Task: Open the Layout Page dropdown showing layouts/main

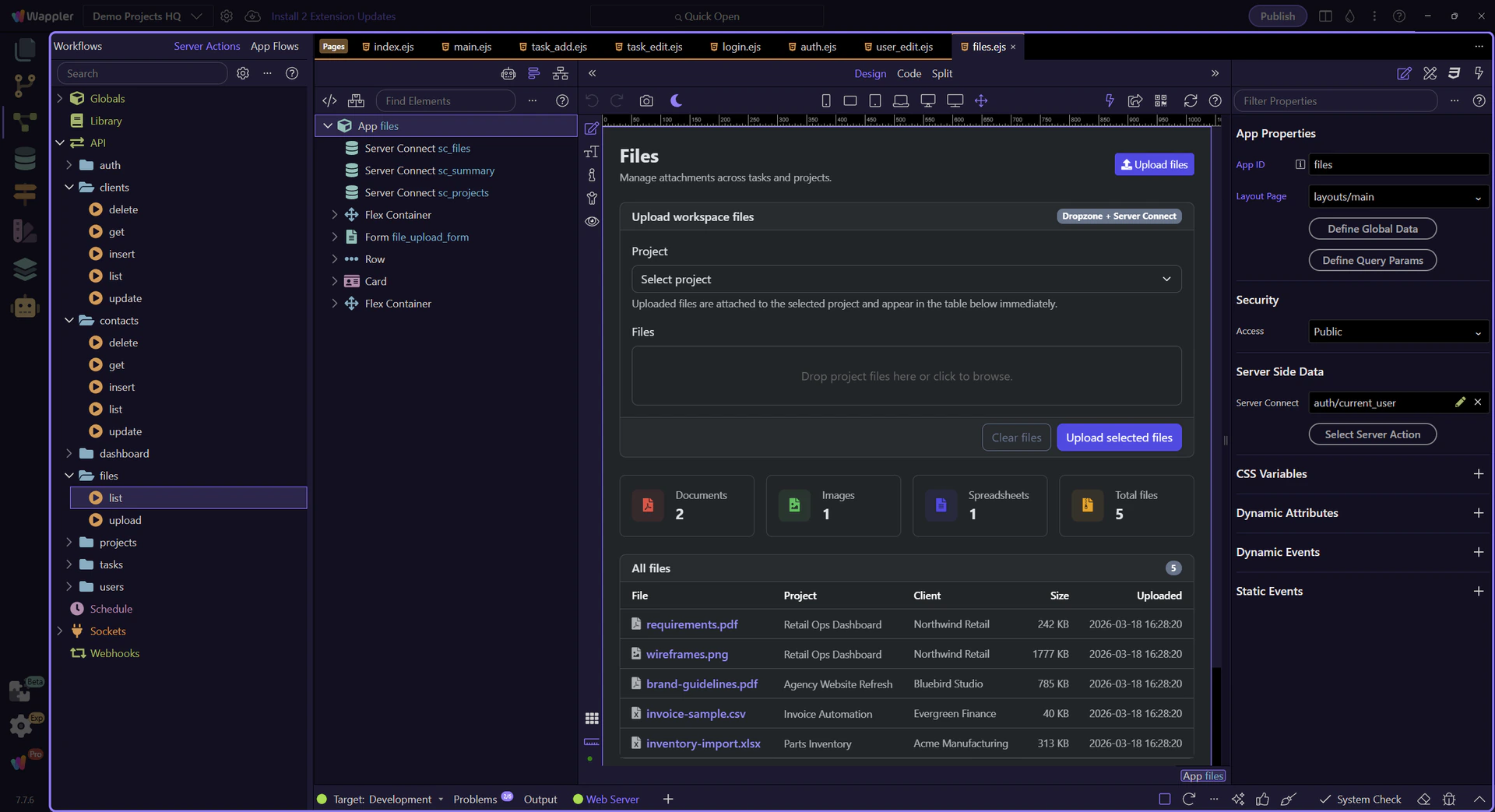Action: [1398, 197]
